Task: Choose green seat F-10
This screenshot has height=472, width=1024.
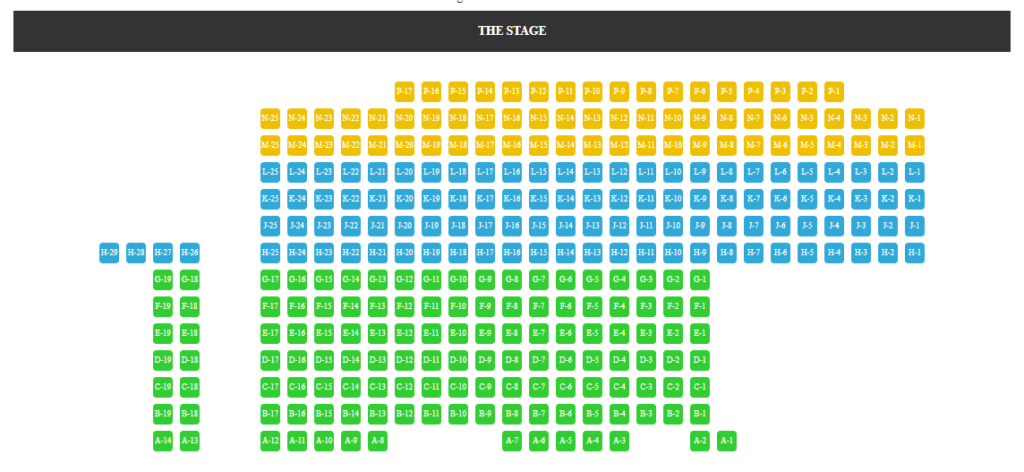Action: click(x=458, y=306)
